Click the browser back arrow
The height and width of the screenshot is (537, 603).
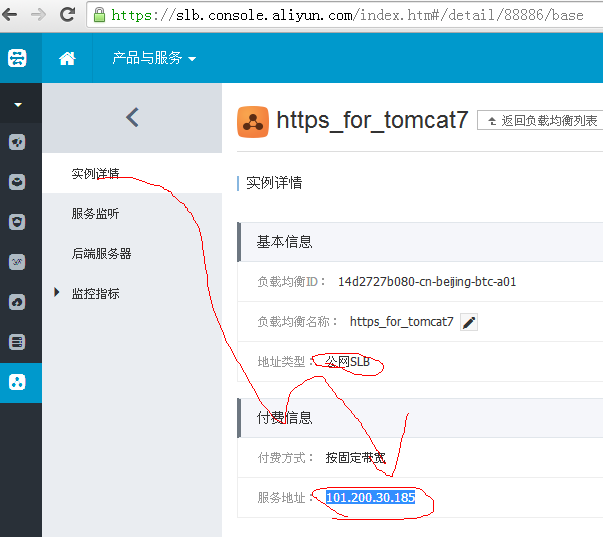9,15
